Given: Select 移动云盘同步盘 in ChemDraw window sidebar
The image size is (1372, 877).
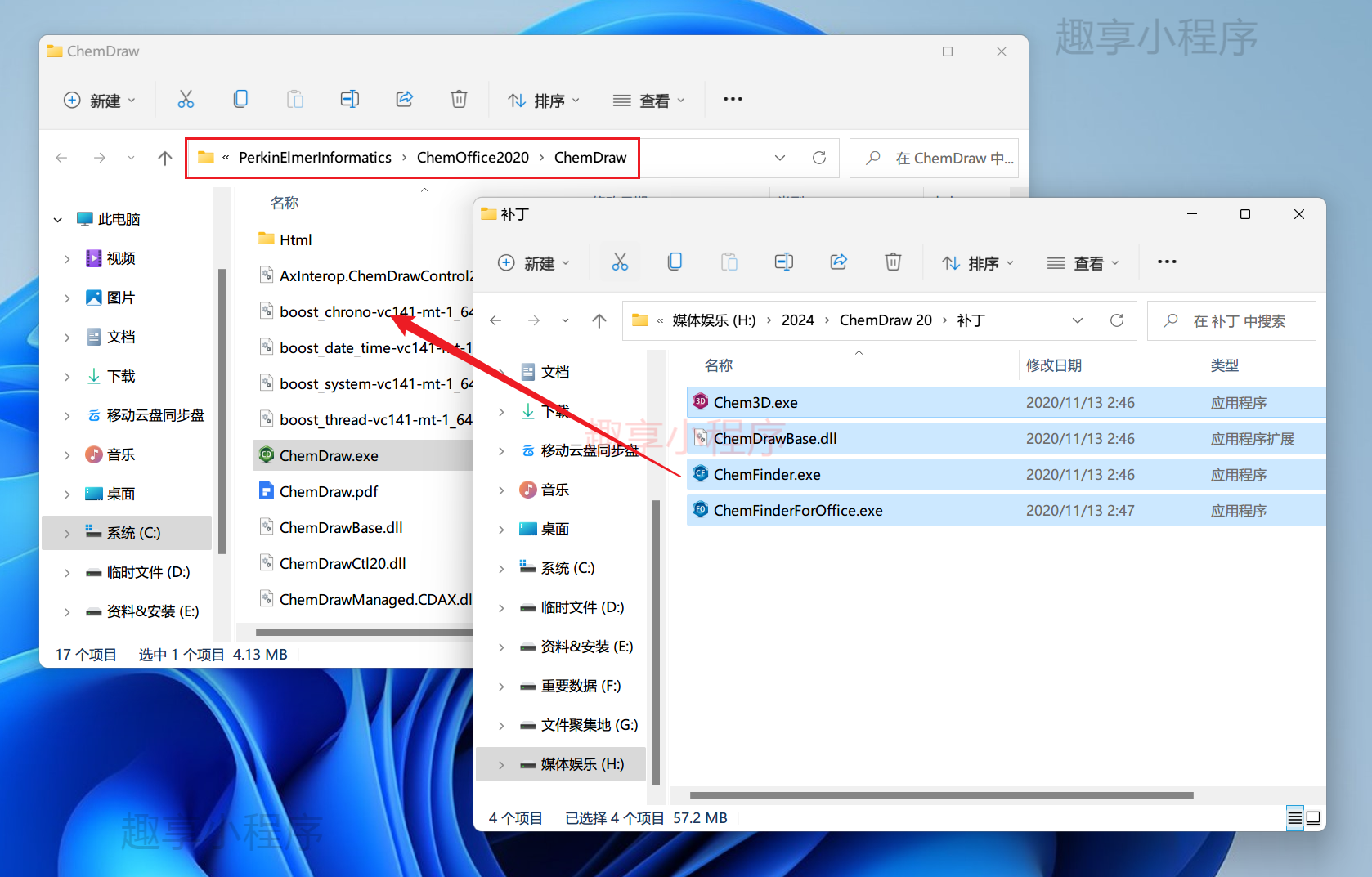Looking at the screenshot, I should (146, 415).
